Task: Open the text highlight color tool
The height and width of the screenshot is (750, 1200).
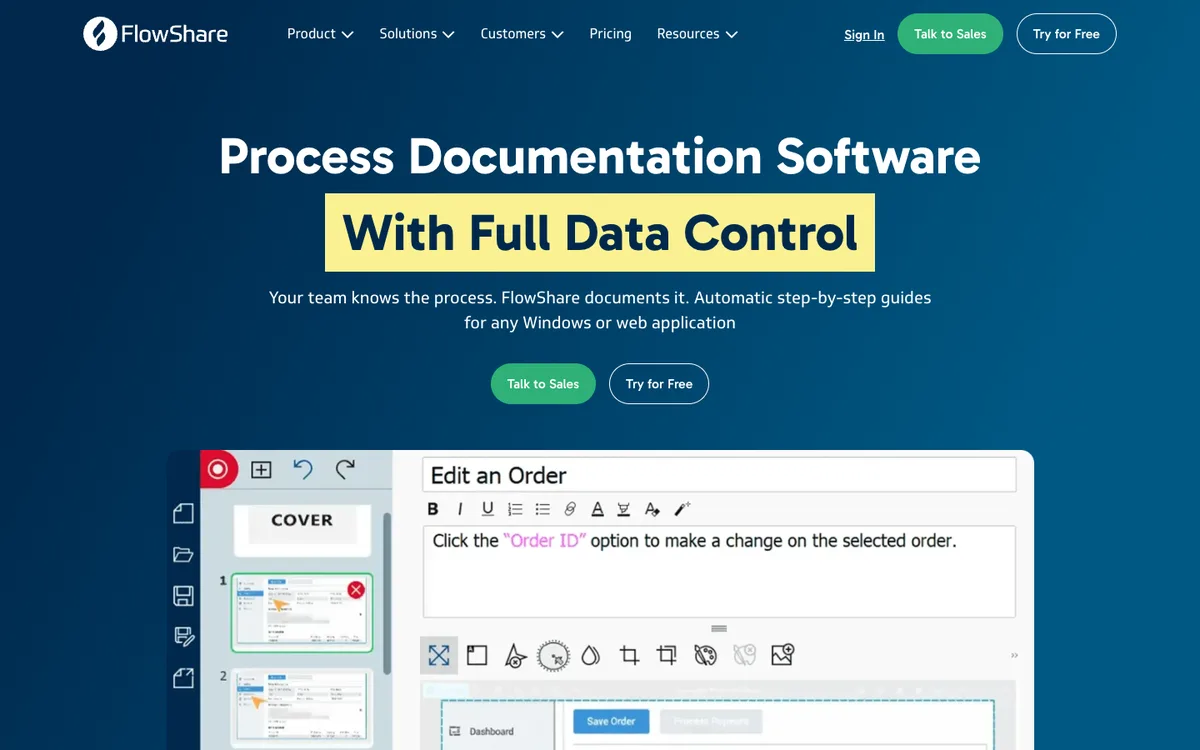Action: click(624, 509)
